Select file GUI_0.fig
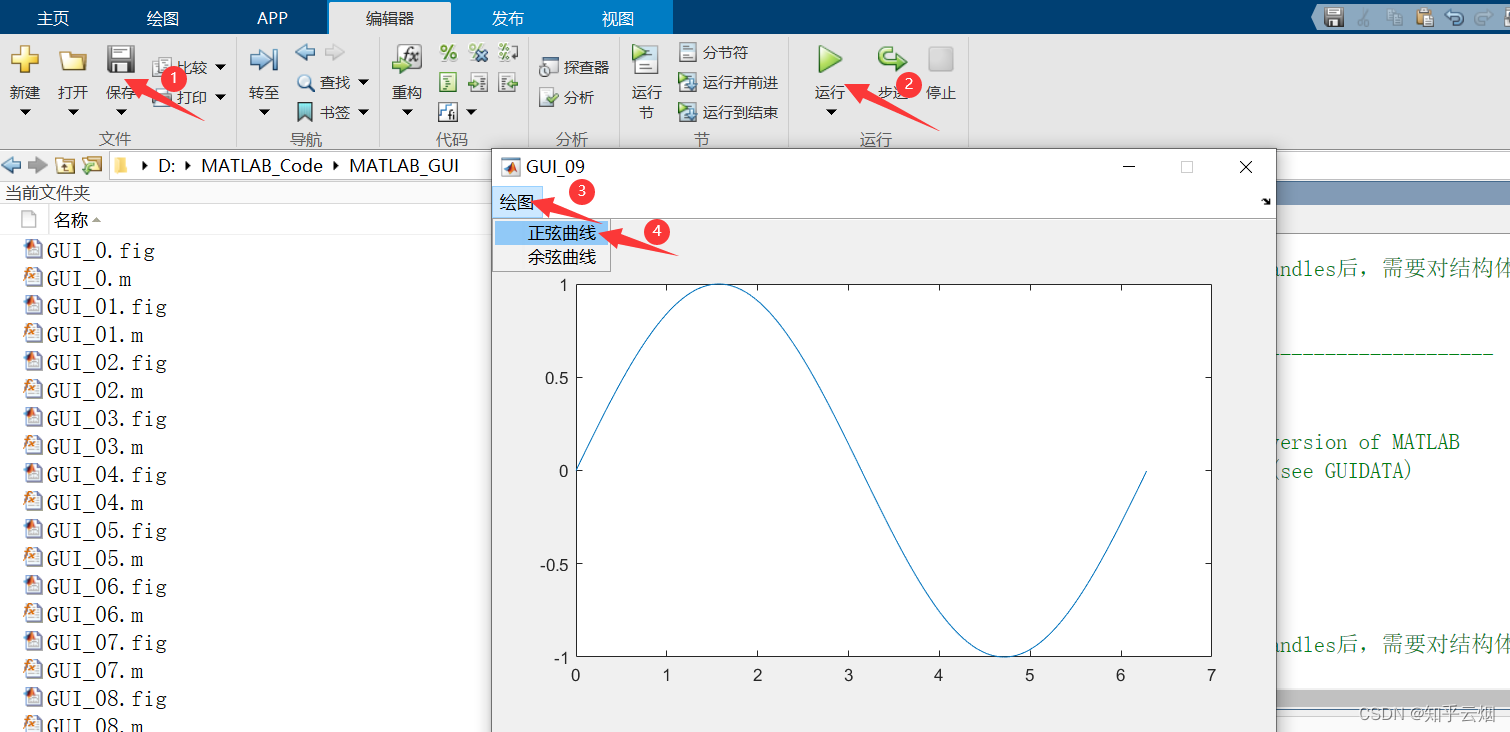1510x732 pixels. click(101, 251)
